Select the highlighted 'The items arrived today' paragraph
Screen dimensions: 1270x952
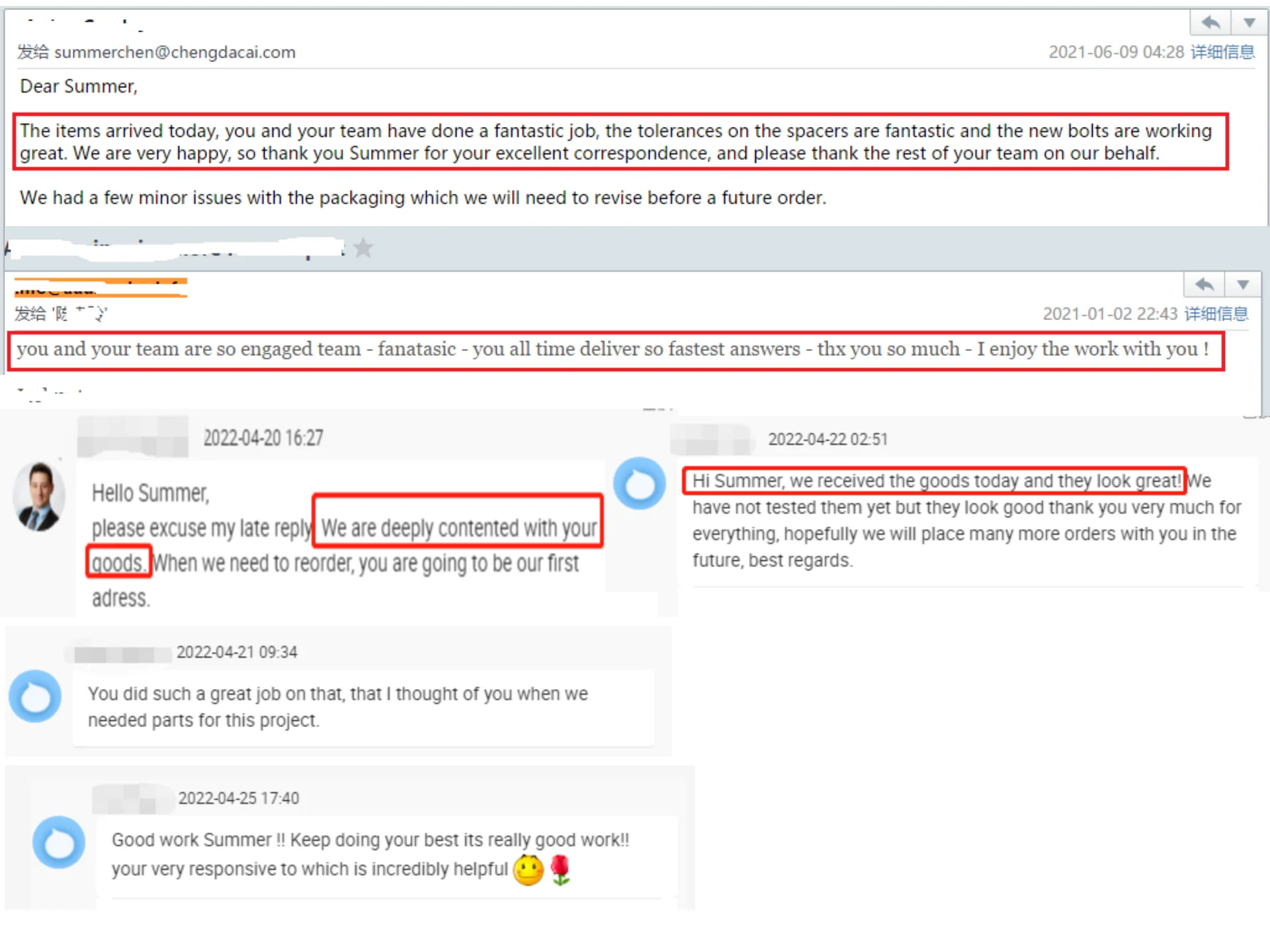tap(620, 141)
